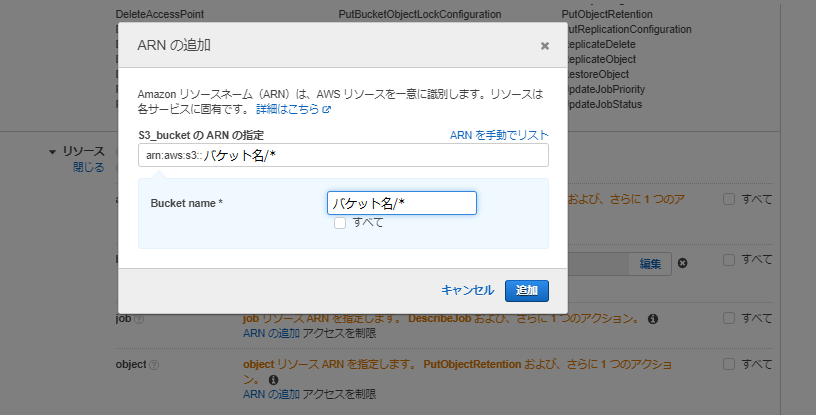Click PutBucketObjectLockConfiguration action text
This screenshot has height=415, width=816.
tap(420, 14)
